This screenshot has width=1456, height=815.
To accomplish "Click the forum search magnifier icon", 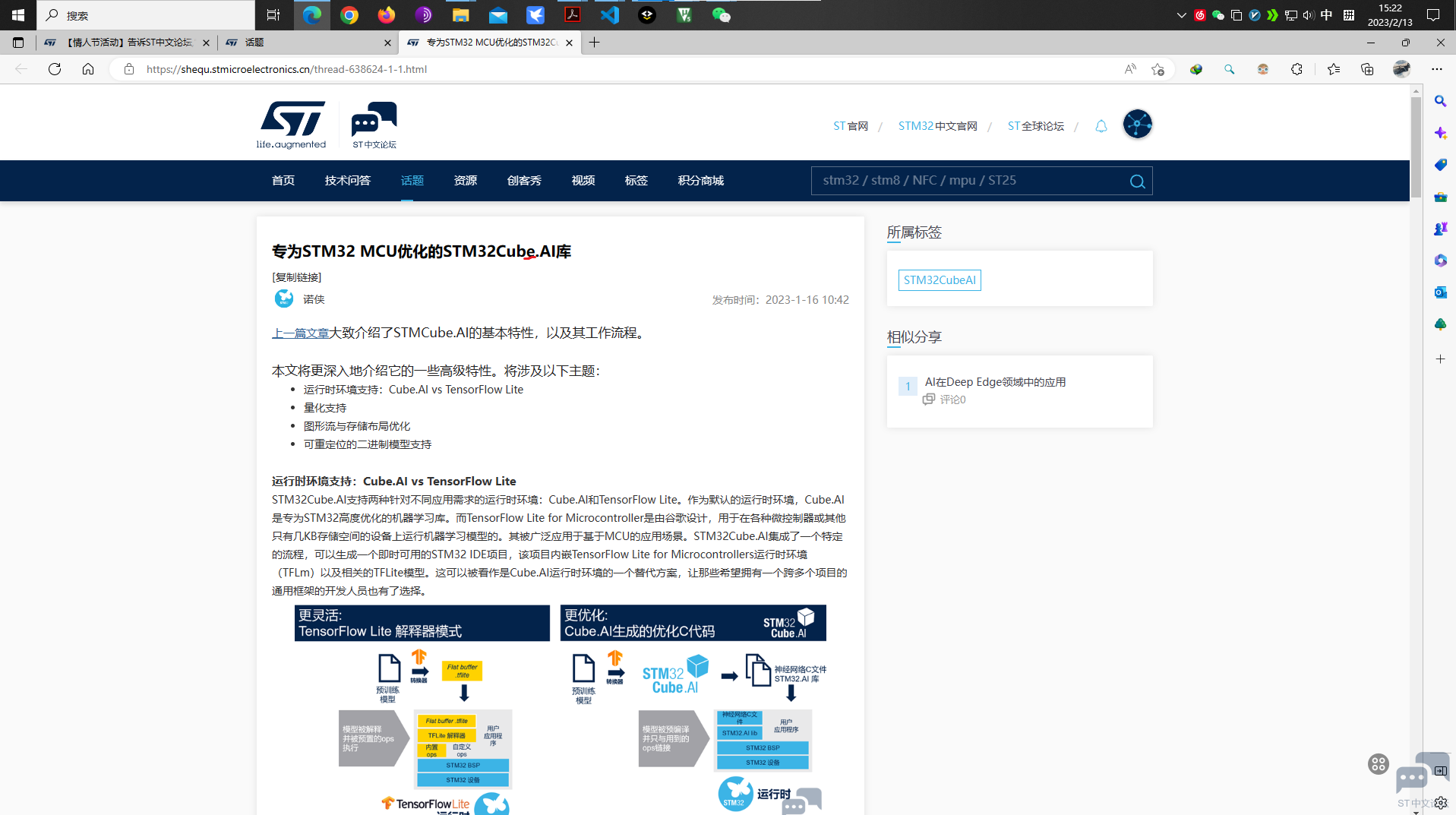I will tap(1137, 182).
